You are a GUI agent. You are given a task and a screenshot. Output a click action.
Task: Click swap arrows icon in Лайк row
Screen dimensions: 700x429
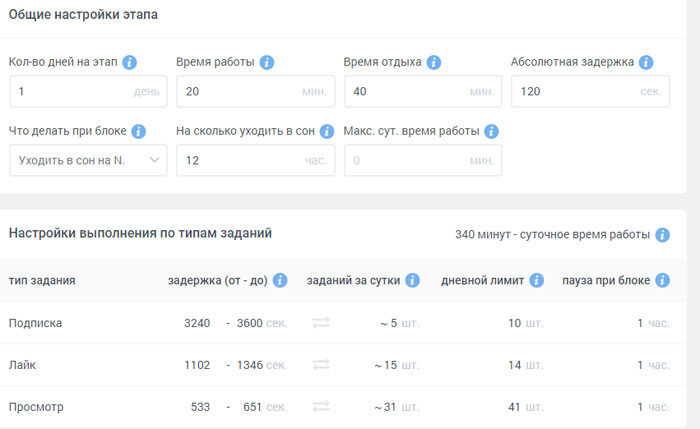(x=321, y=364)
